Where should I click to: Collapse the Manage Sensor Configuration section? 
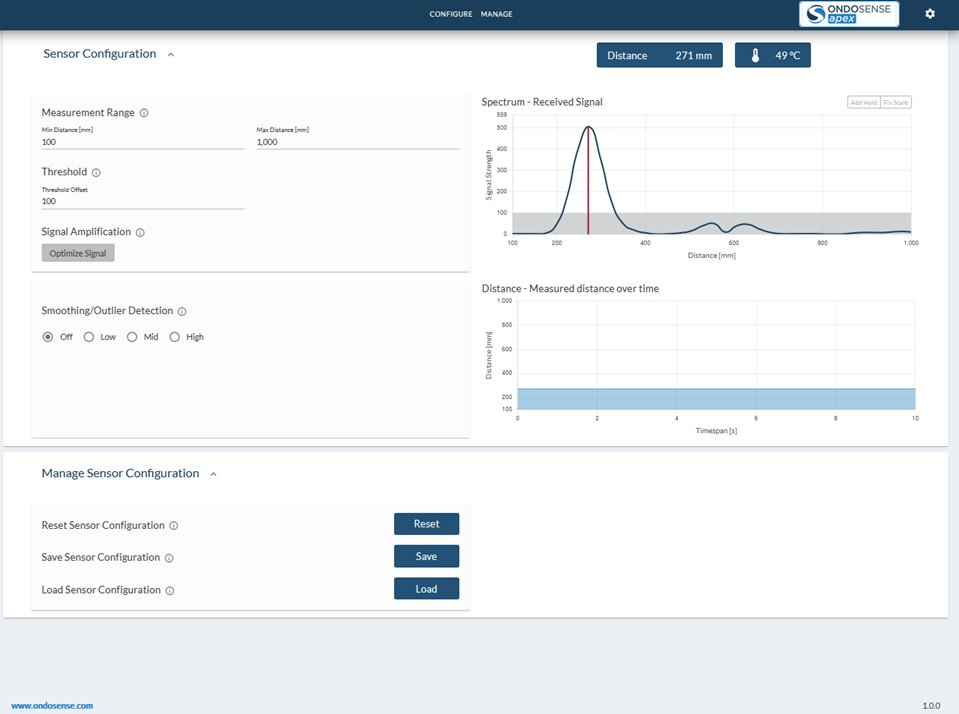pos(213,474)
